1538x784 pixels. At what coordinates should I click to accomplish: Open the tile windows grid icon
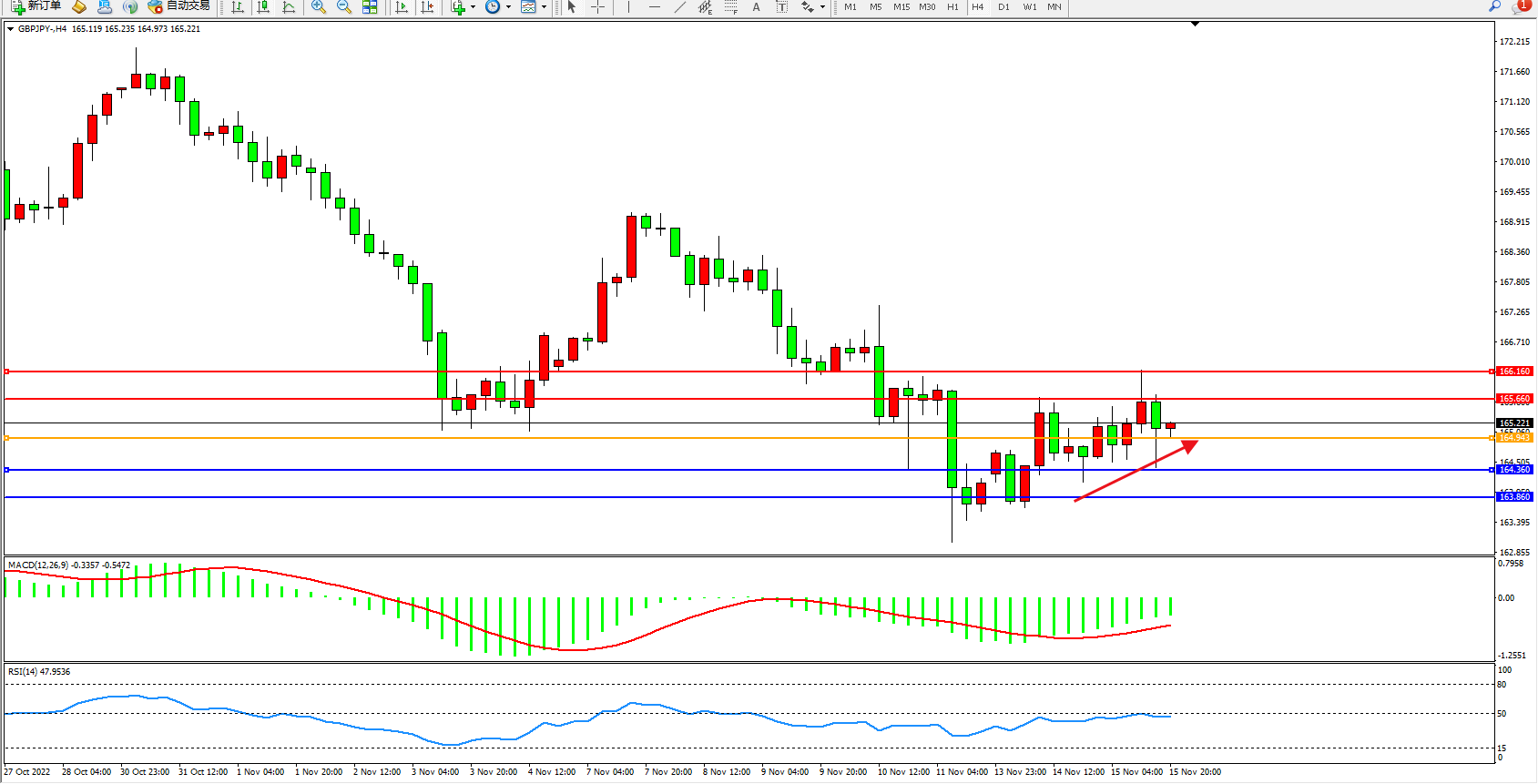(370, 6)
